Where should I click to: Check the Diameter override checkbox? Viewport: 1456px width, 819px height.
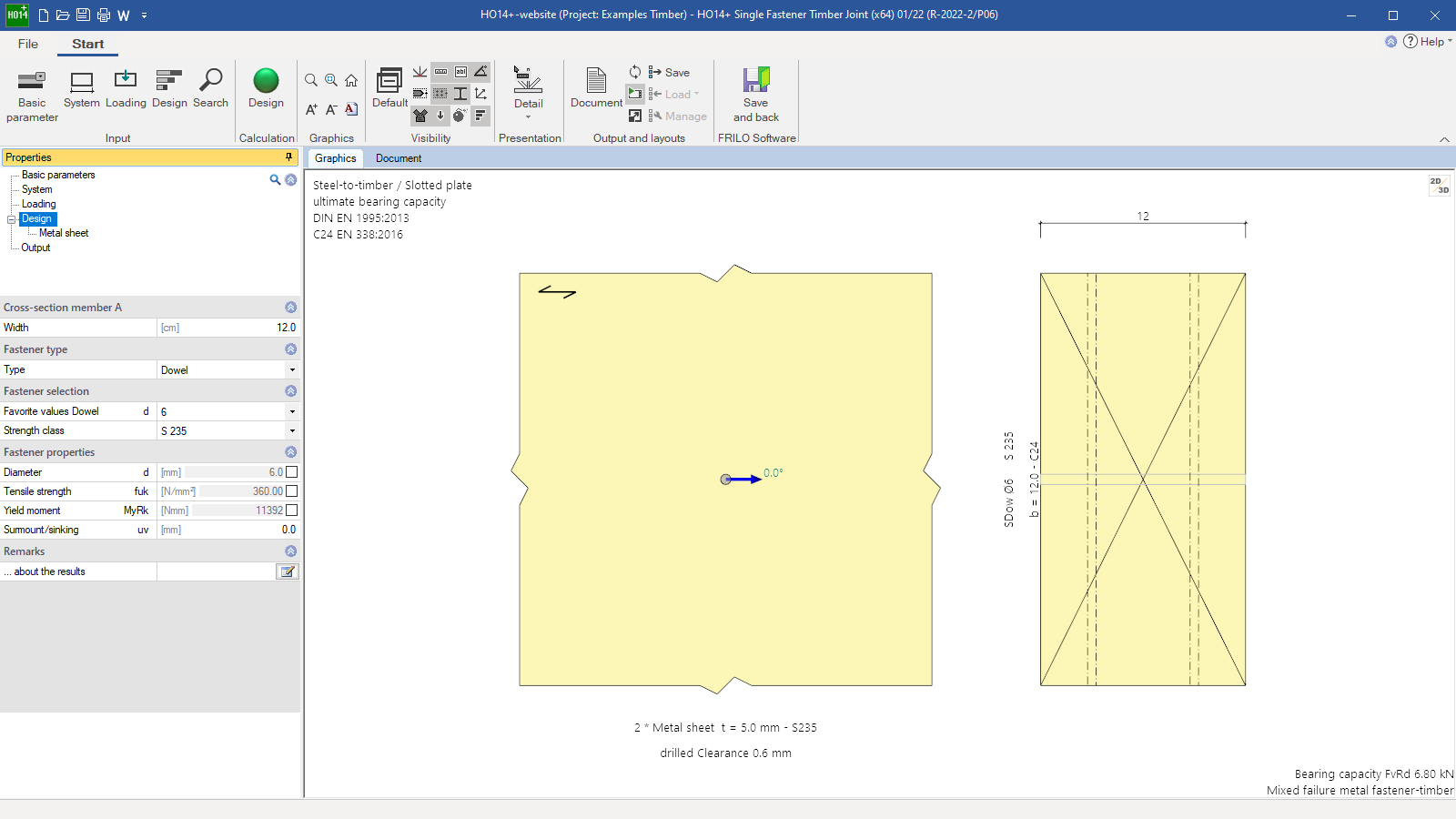pos(291,472)
